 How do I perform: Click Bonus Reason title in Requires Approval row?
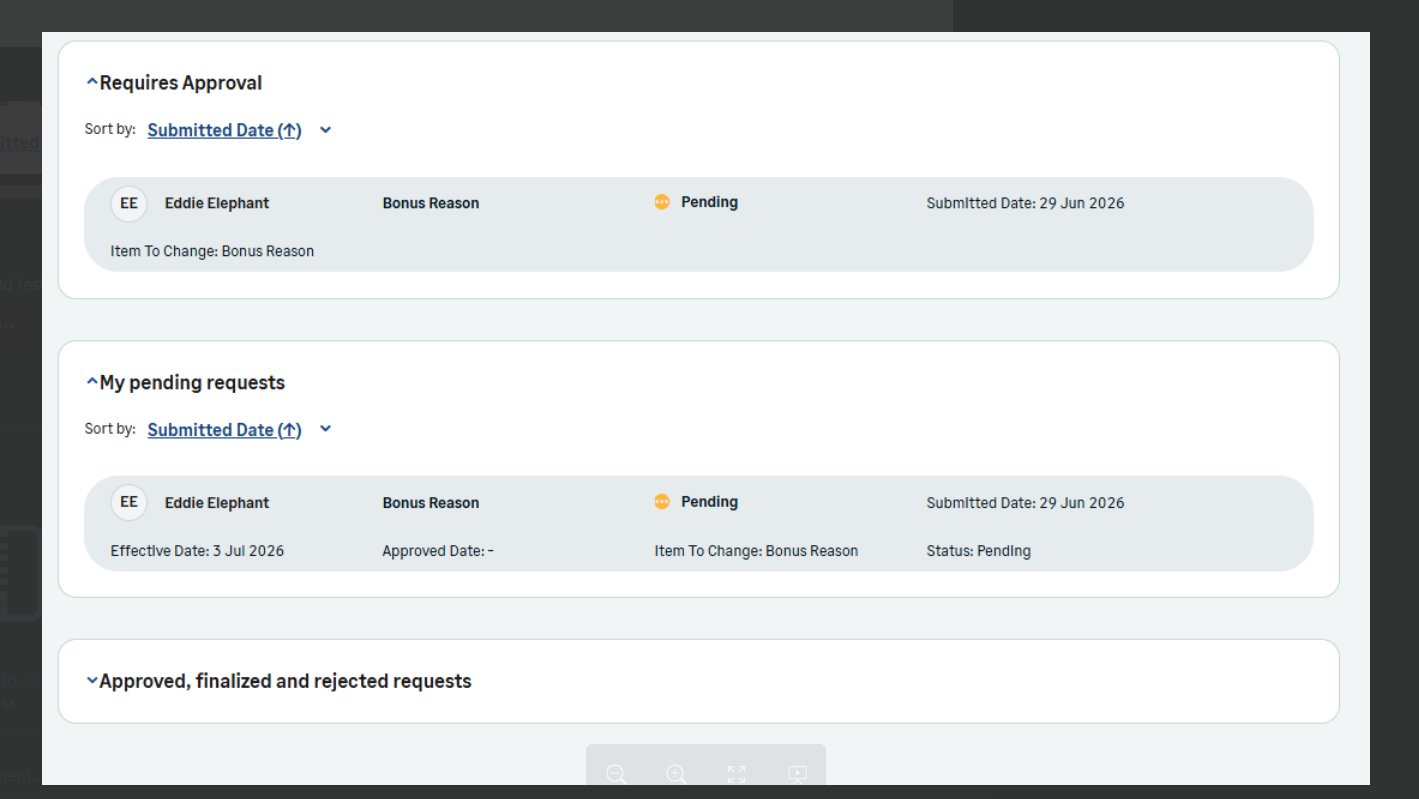coord(431,203)
